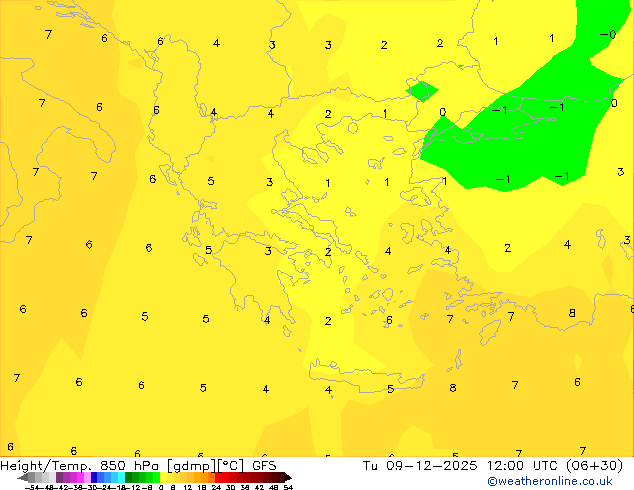634x490 pixels.
Task: Click the magenta legend swatch
Action: [80, 477]
